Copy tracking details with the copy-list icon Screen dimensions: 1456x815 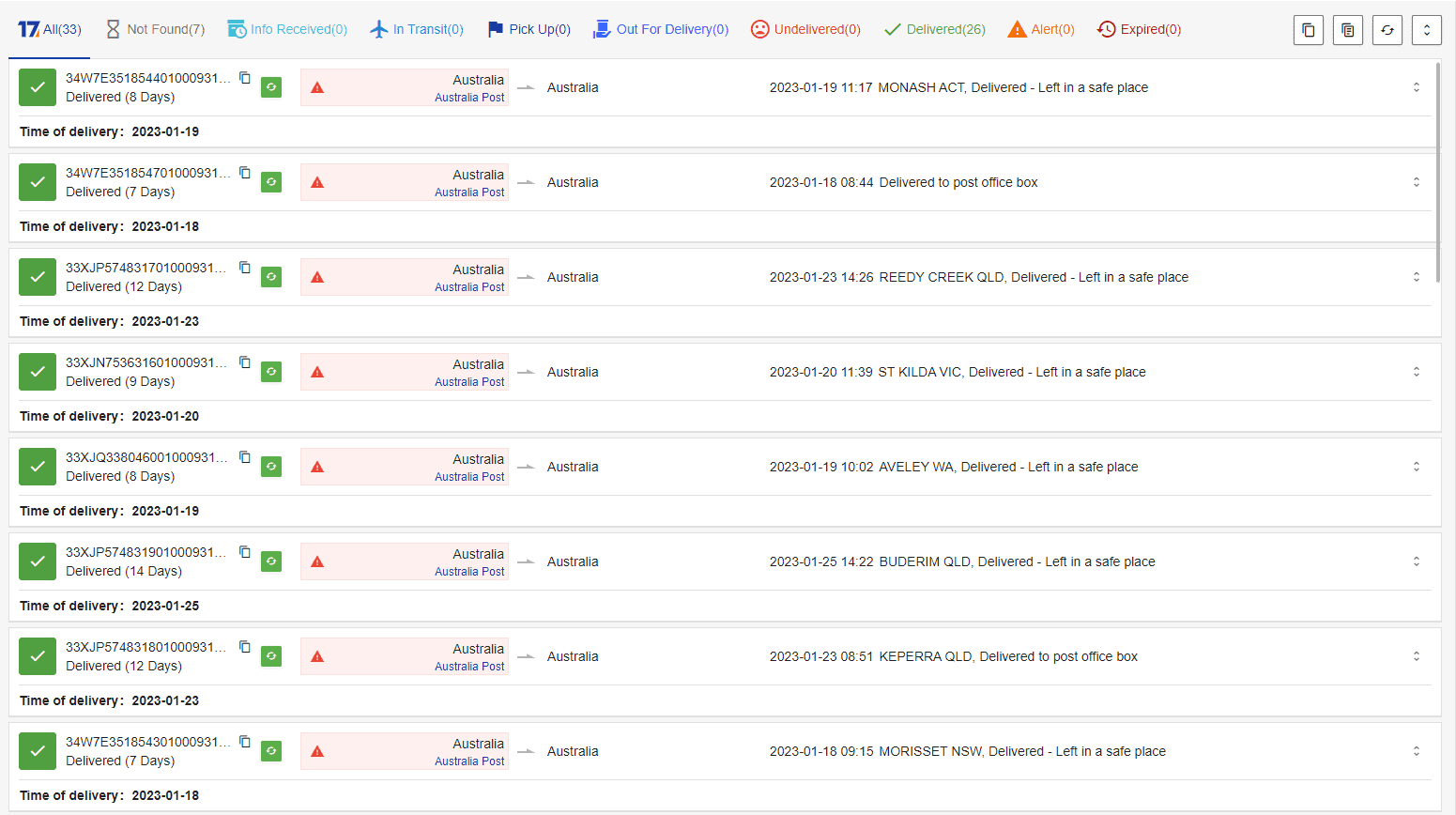pyautogui.click(x=1348, y=29)
